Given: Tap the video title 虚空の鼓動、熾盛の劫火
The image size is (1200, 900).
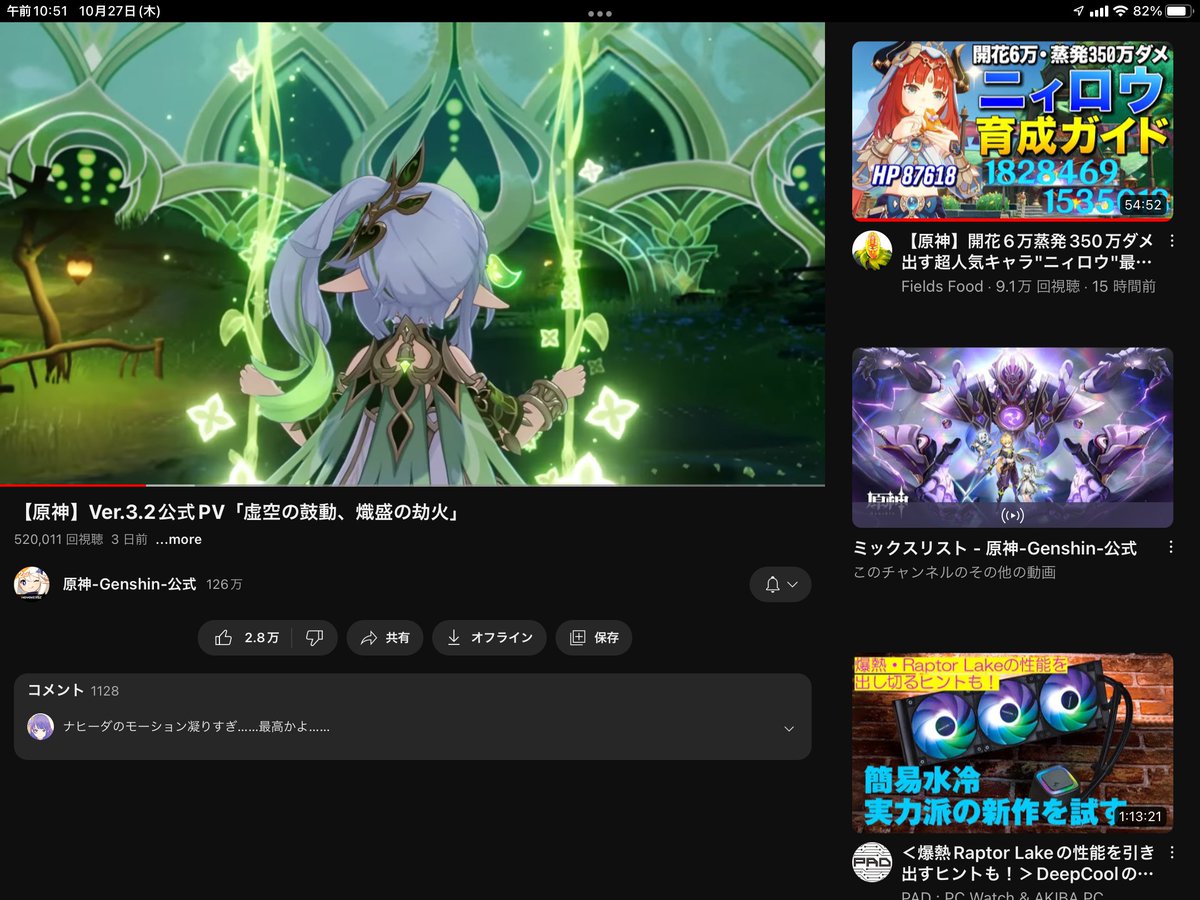Looking at the screenshot, I should click(238, 512).
